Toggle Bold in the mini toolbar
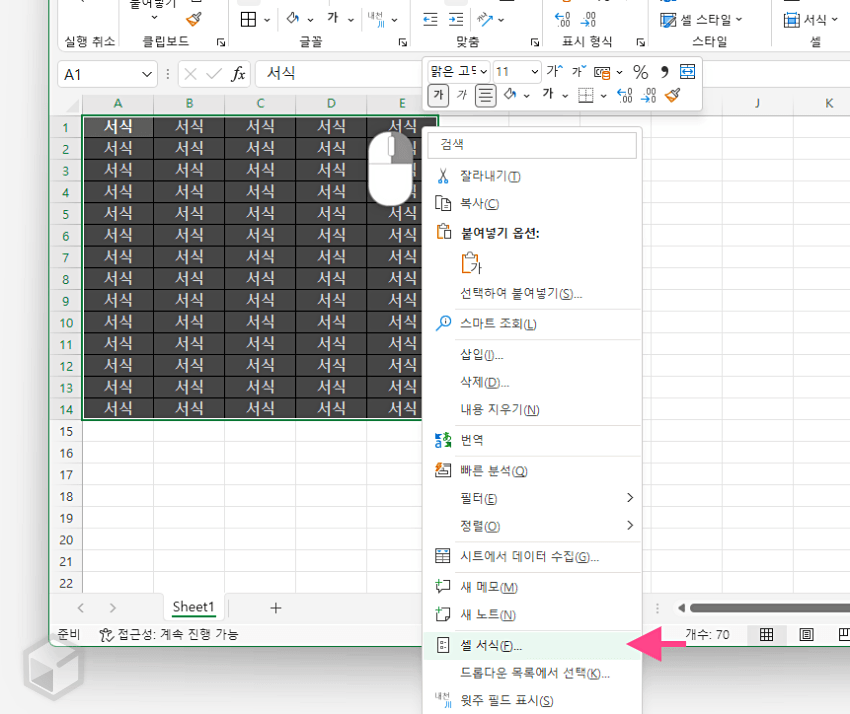 (439, 95)
